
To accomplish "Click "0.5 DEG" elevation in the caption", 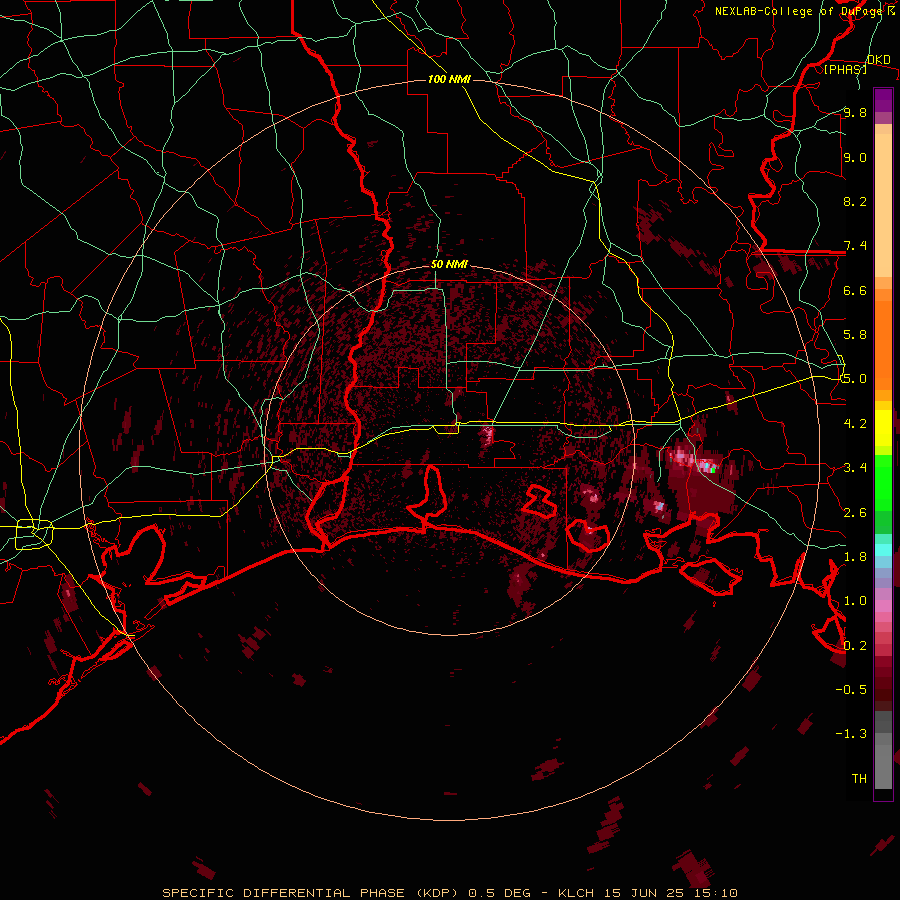I will click(499, 893).
